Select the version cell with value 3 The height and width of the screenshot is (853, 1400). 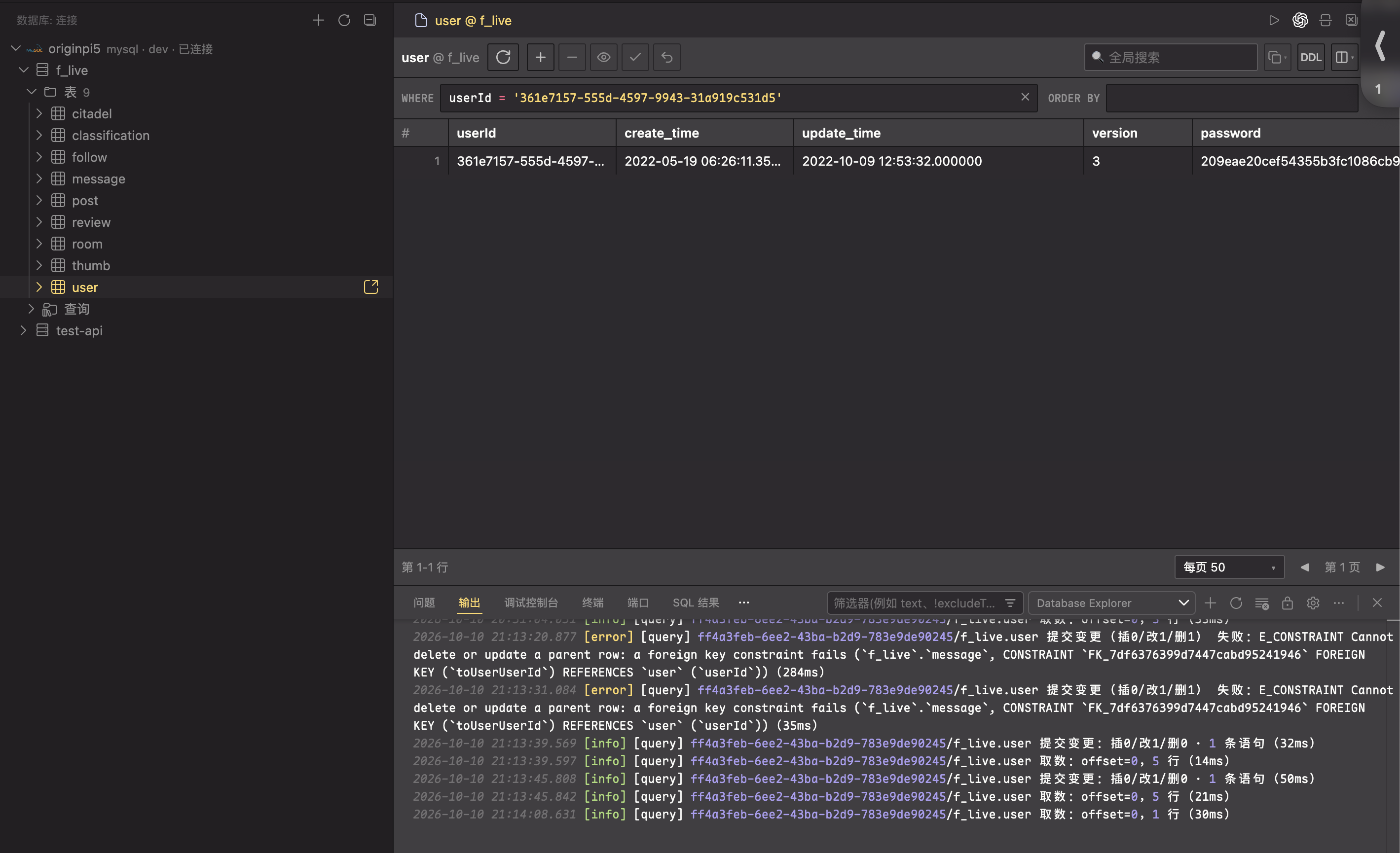(1137, 161)
